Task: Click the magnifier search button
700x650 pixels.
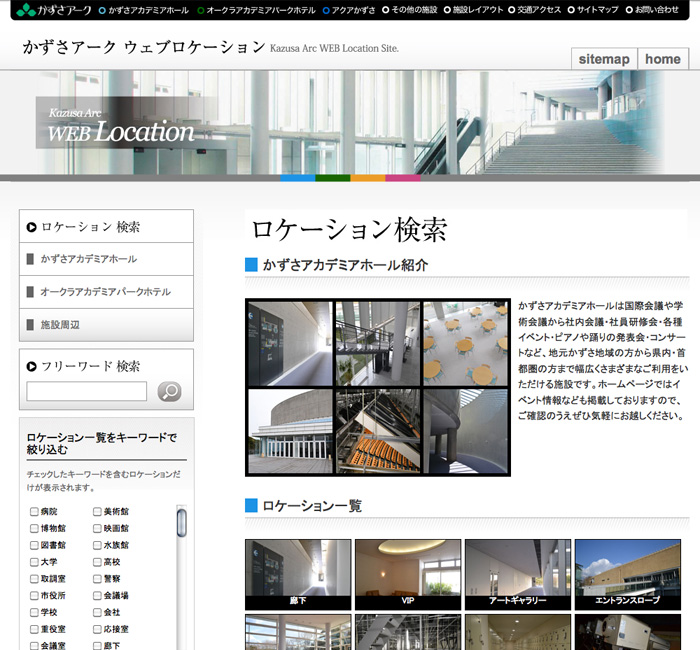Action: [169, 392]
